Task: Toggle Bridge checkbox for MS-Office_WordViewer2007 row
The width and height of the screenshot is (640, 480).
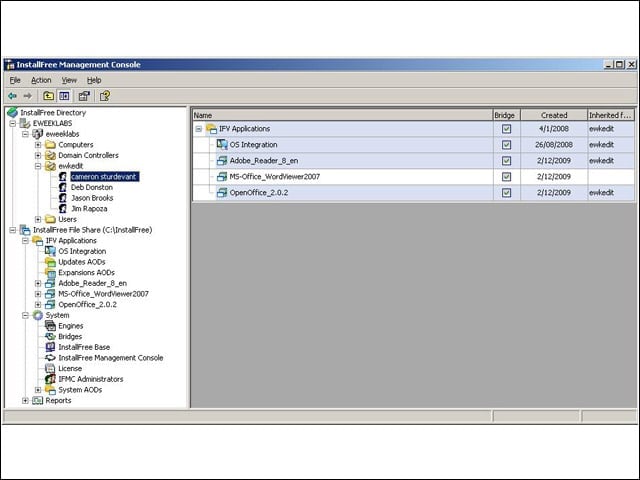Action: click(x=507, y=177)
